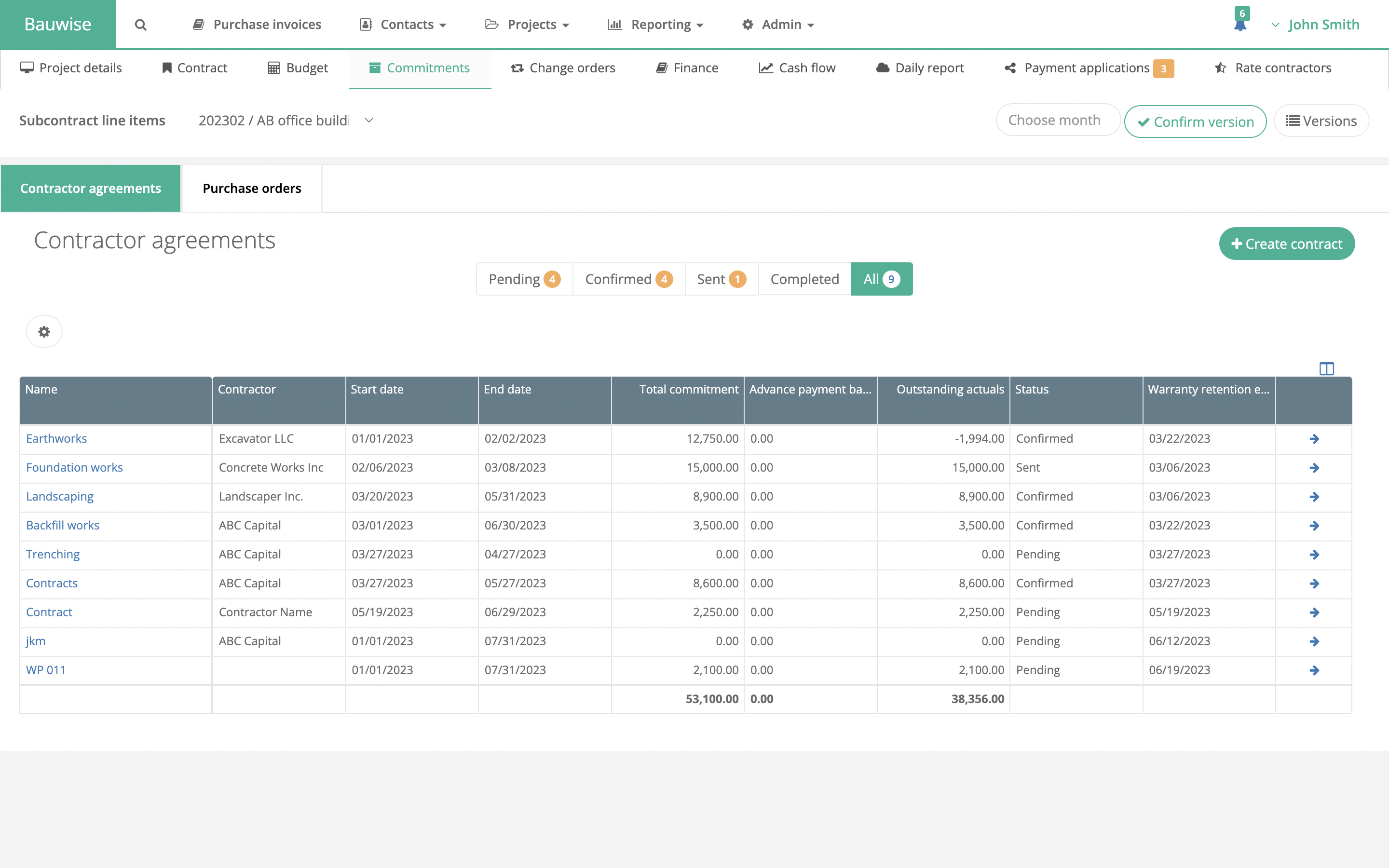Switch to Contract tab
1389x868 pixels.
click(x=194, y=68)
